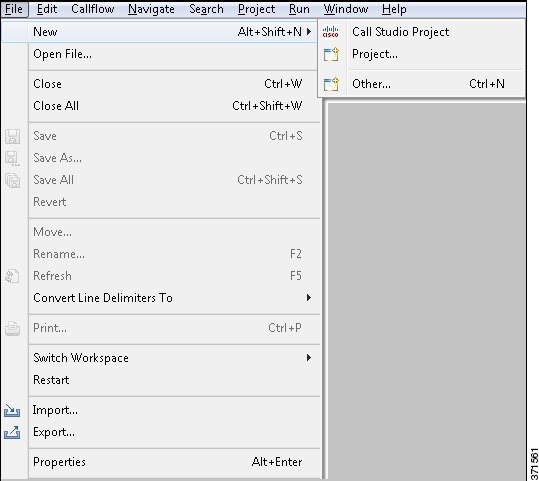Click the Export icon in the File menu

click(x=12, y=432)
